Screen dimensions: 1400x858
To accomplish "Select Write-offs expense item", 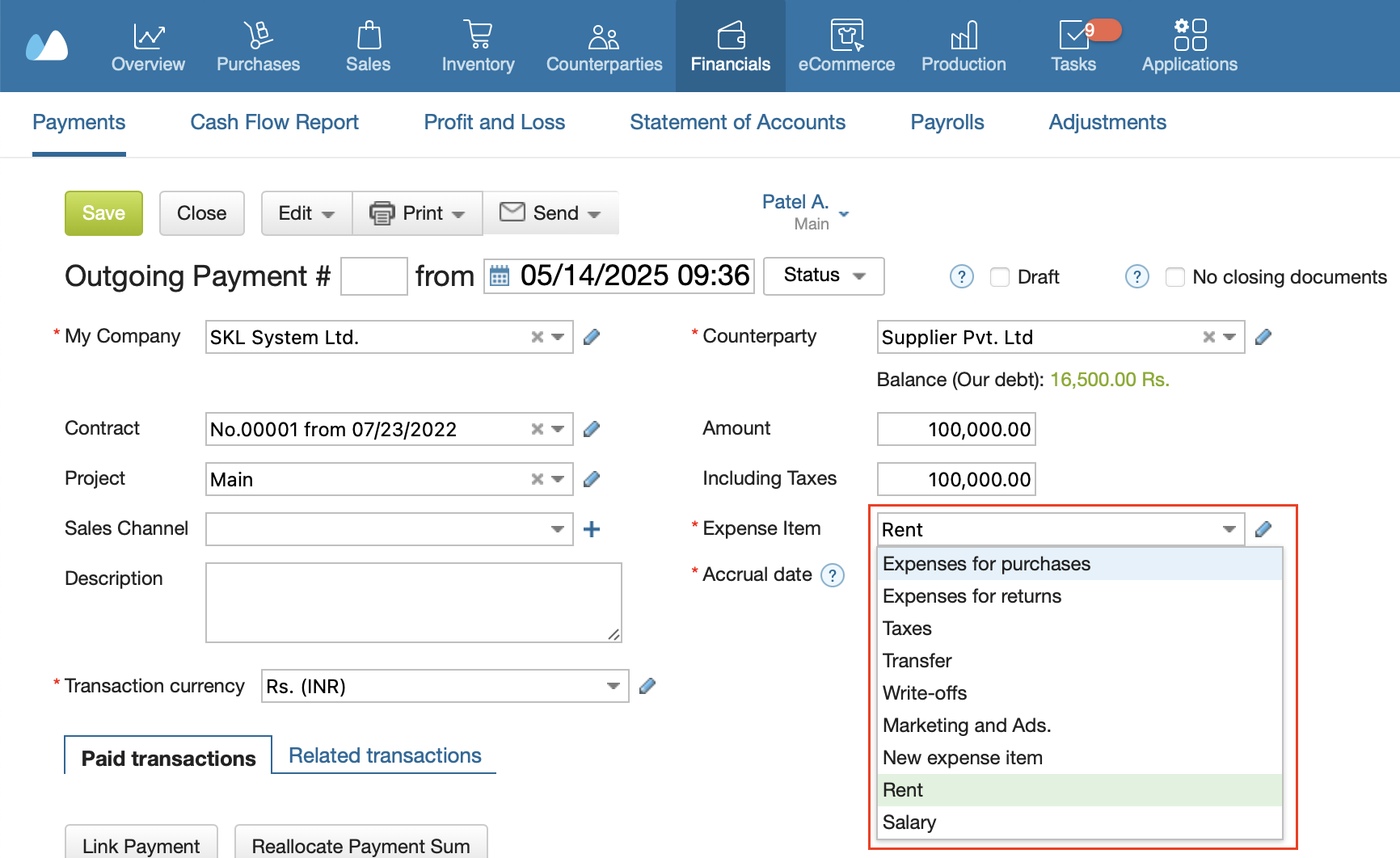I will point(1079,693).
